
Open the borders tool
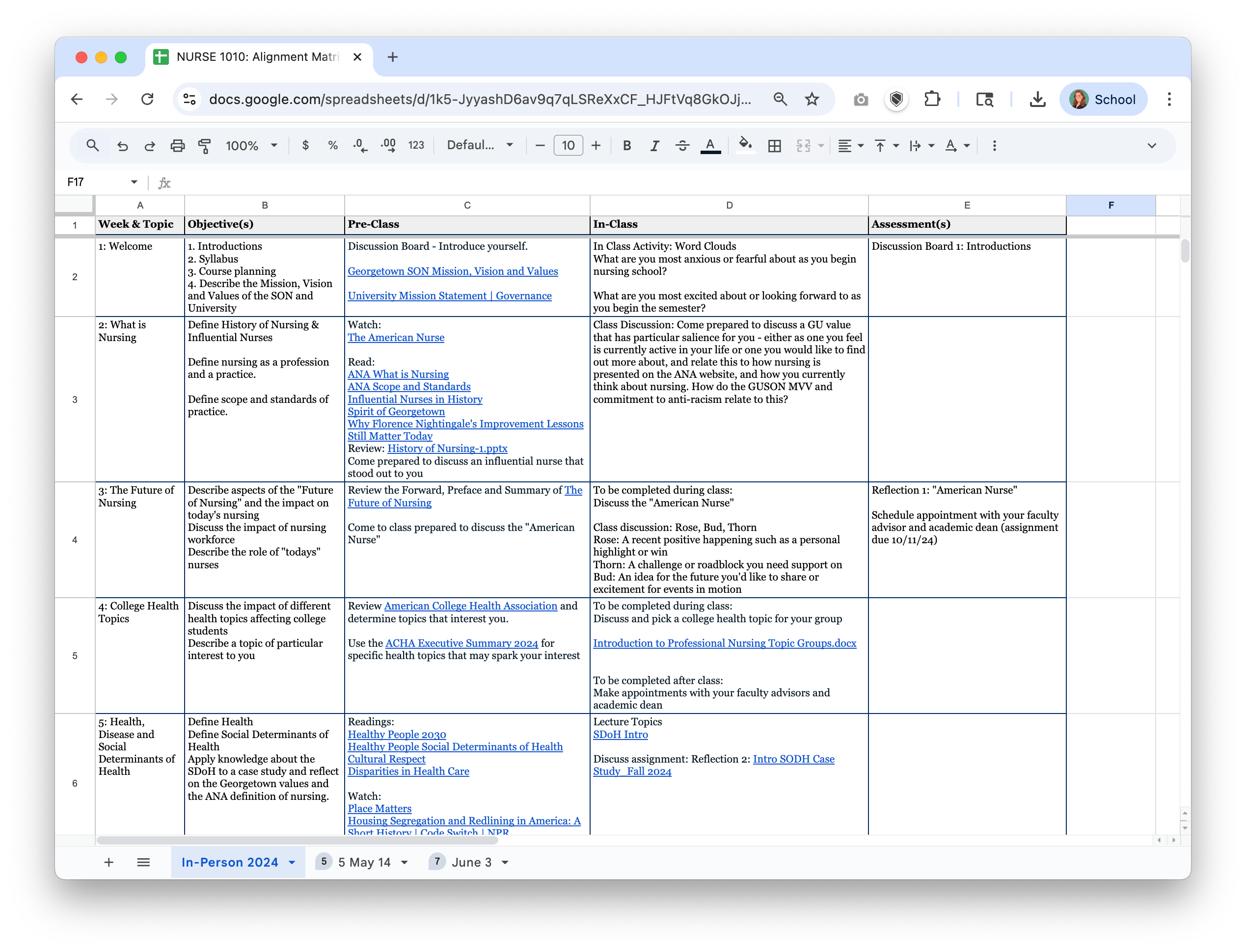tap(774, 146)
